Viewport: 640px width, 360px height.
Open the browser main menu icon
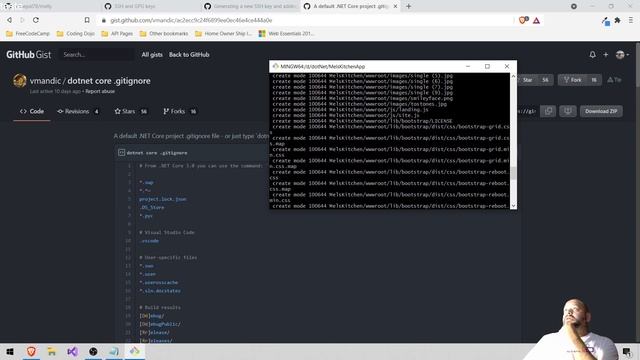click(631, 20)
